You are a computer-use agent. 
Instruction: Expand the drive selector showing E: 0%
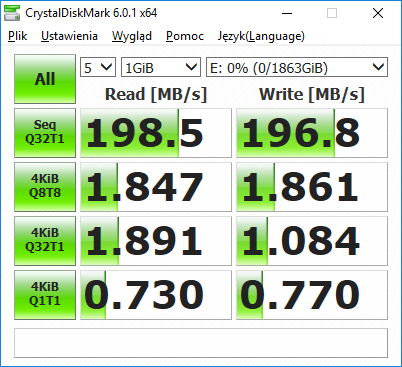297,67
